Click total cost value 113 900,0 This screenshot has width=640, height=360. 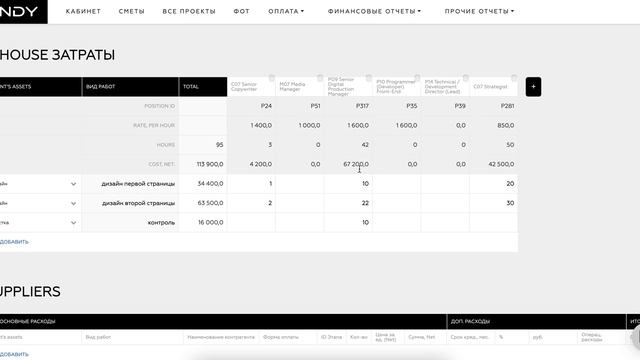click(x=210, y=164)
